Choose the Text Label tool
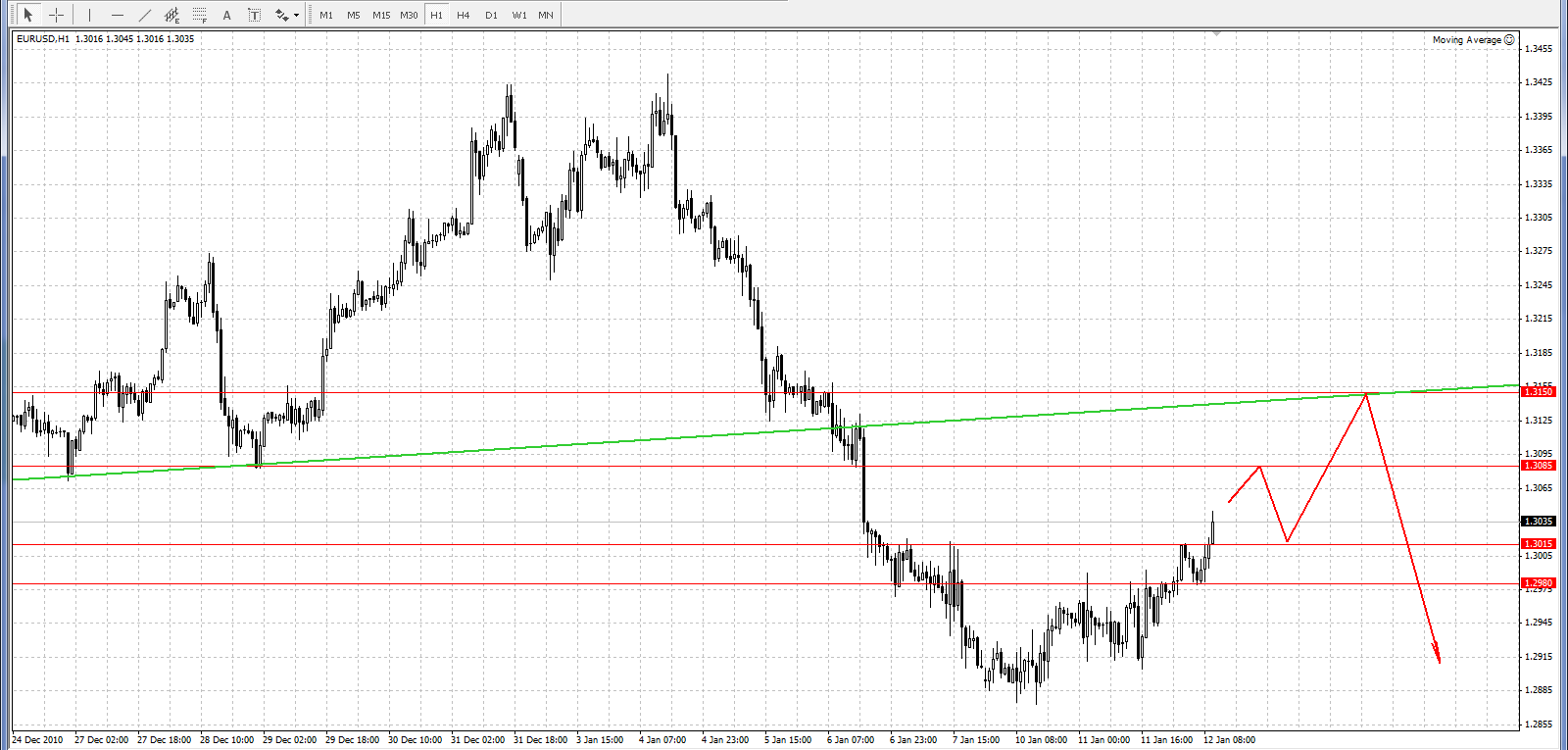This screenshot has height=750, width=1568. tap(255, 15)
